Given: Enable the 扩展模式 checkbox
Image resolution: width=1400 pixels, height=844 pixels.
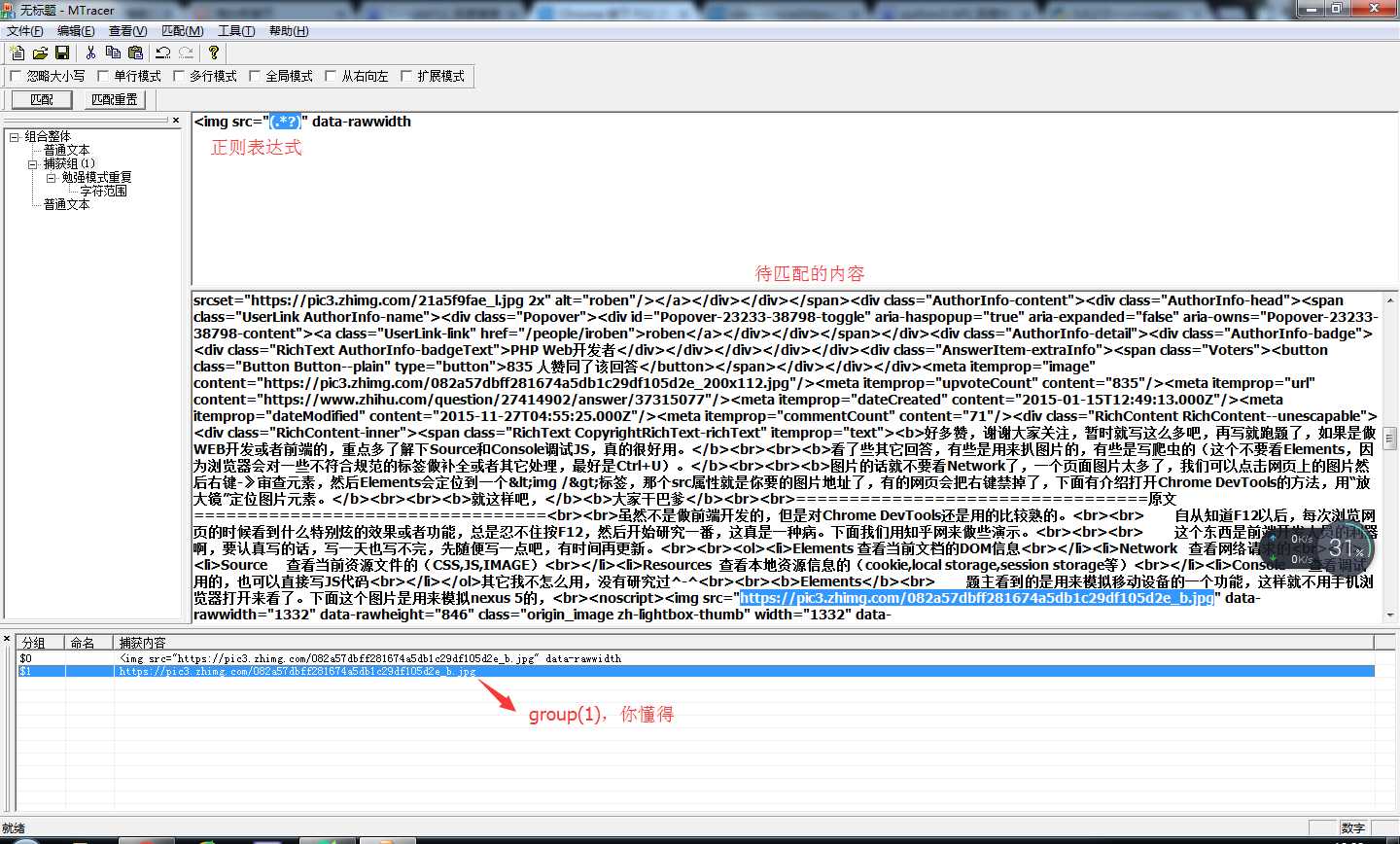Looking at the screenshot, I should coord(406,76).
